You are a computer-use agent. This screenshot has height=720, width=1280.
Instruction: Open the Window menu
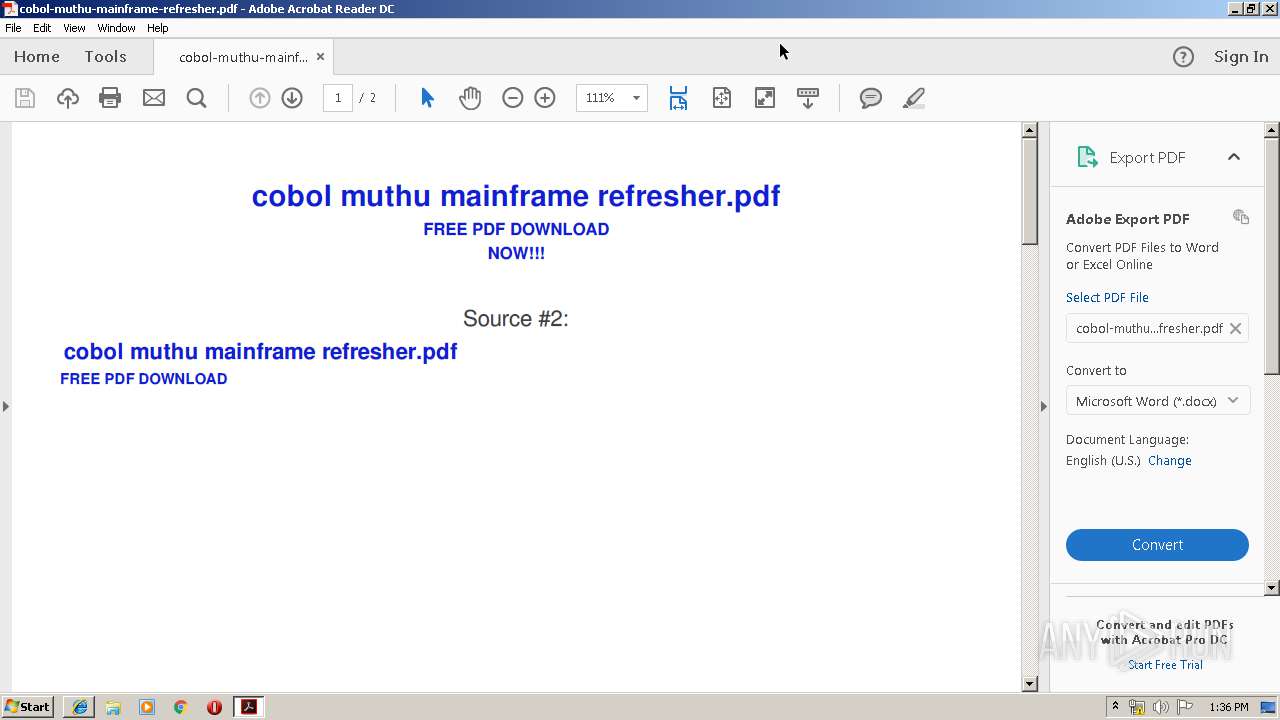pos(116,28)
